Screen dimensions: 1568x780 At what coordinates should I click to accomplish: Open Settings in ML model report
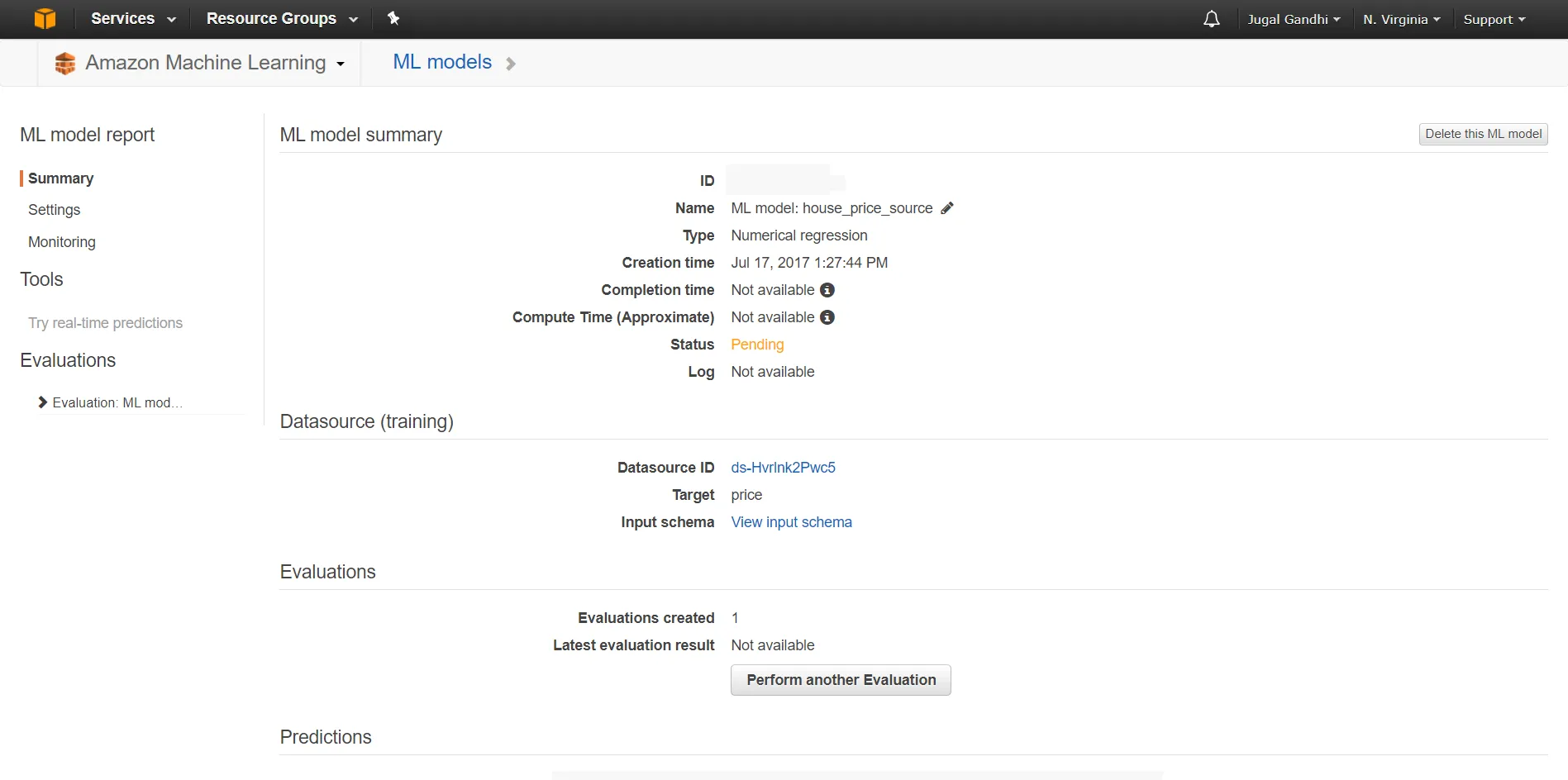tap(55, 210)
